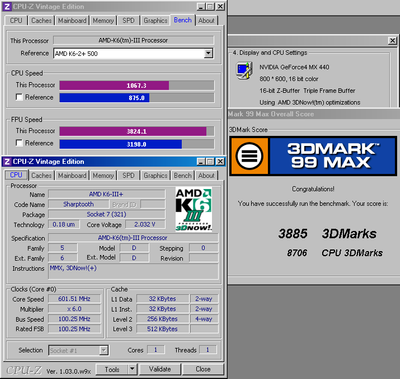Click the Cores value field

point(155,350)
